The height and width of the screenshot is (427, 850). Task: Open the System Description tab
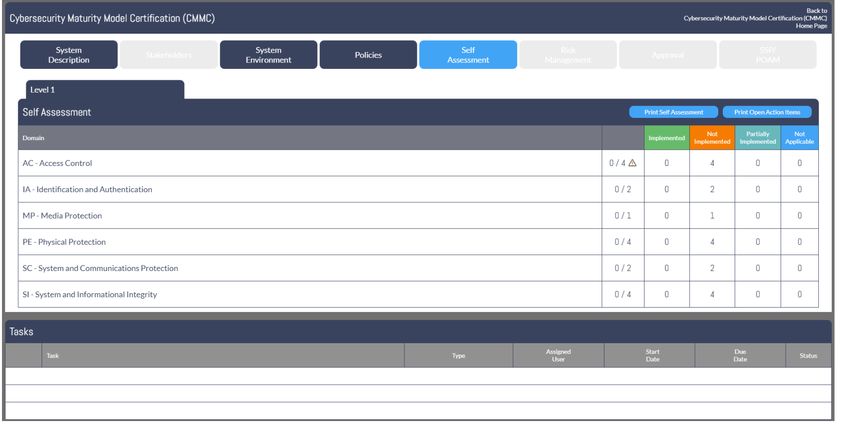pos(69,55)
